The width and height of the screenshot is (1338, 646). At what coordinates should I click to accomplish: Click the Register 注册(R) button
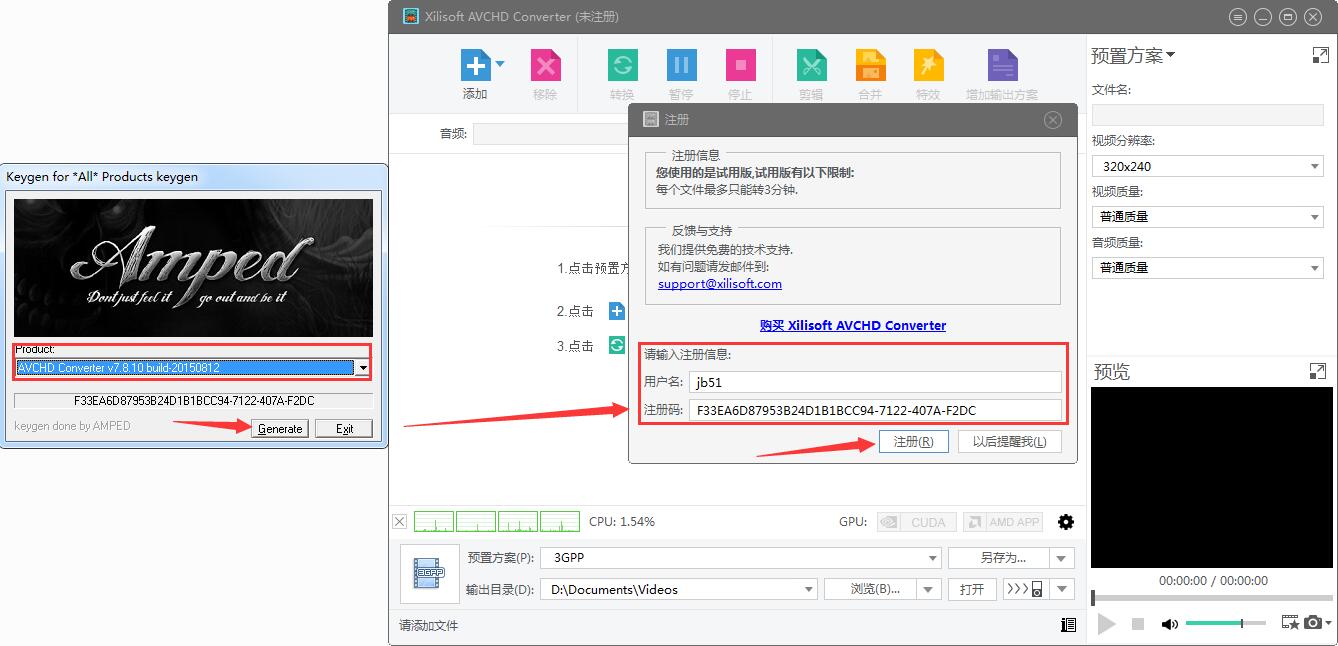[x=913, y=442]
